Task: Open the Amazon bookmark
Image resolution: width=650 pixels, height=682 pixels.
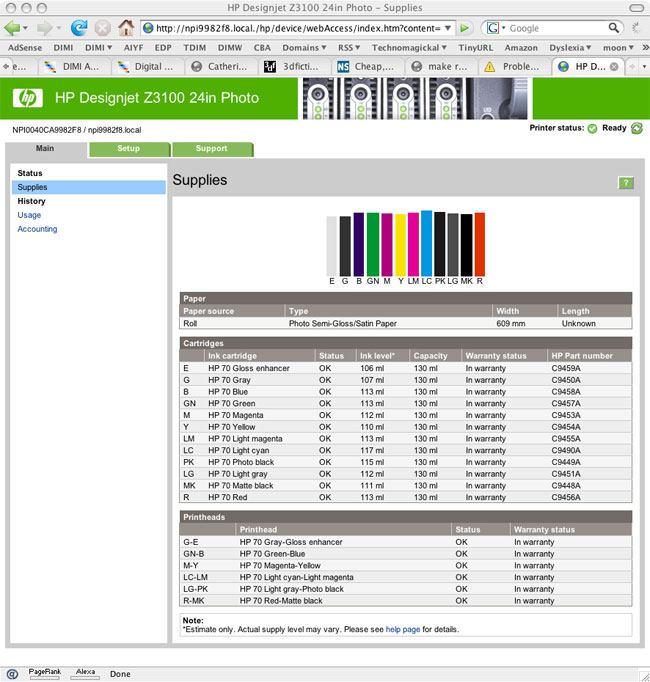Action: click(521, 47)
